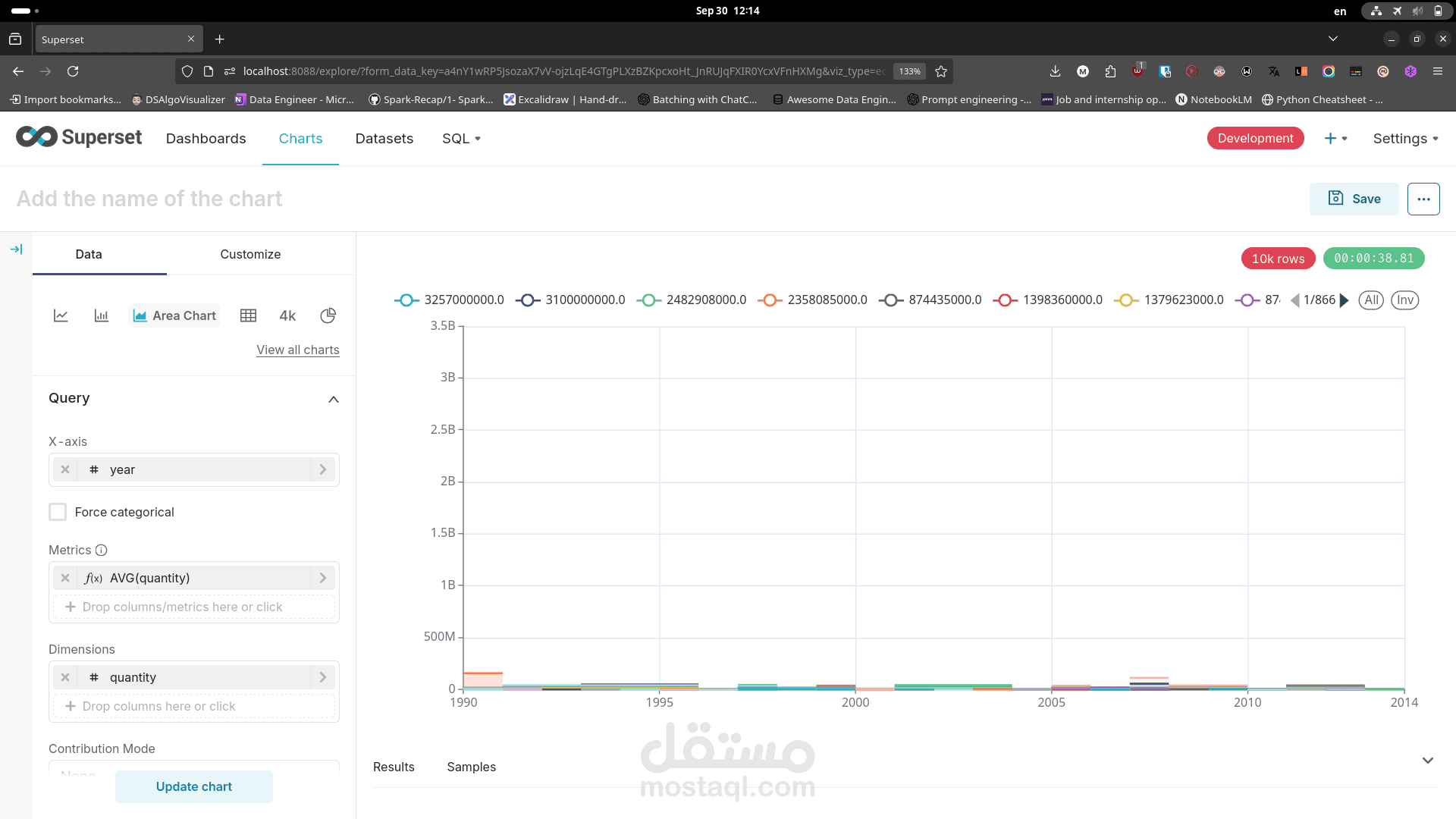Expand the Results panel chevron
The height and width of the screenshot is (819, 1456).
[x=1428, y=761]
